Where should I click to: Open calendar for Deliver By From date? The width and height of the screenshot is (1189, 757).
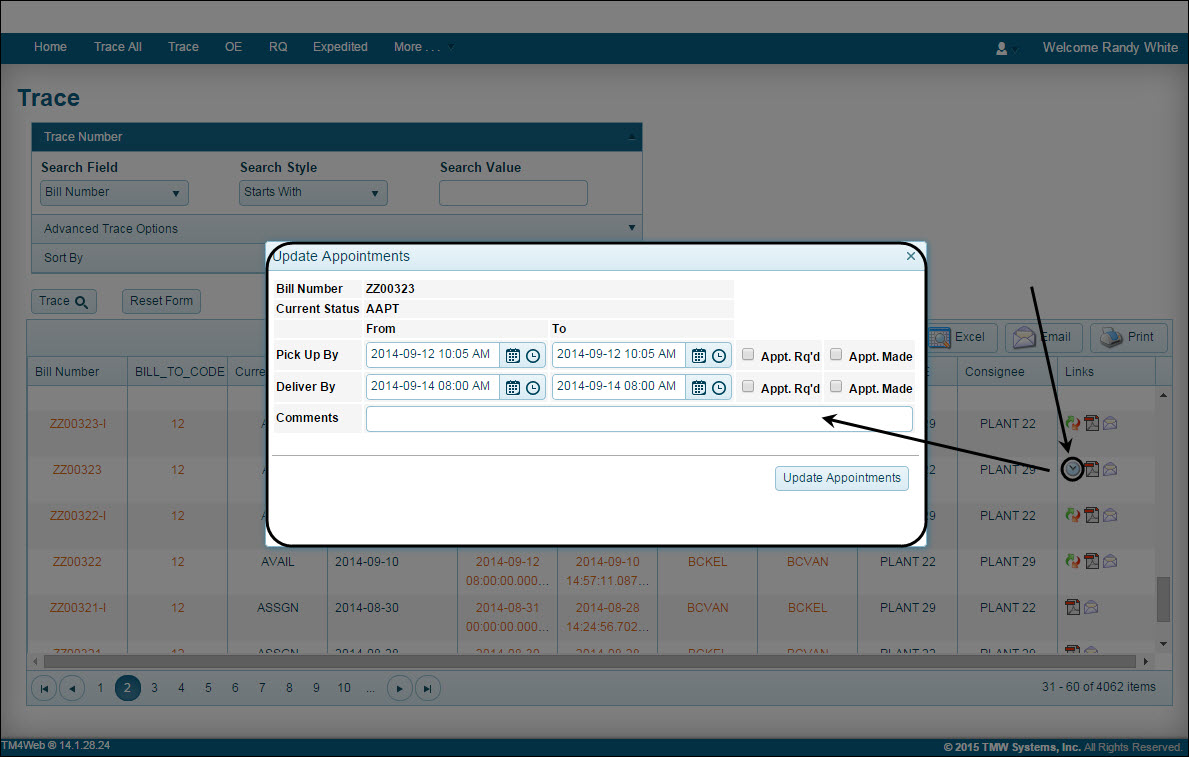[x=513, y=388]
